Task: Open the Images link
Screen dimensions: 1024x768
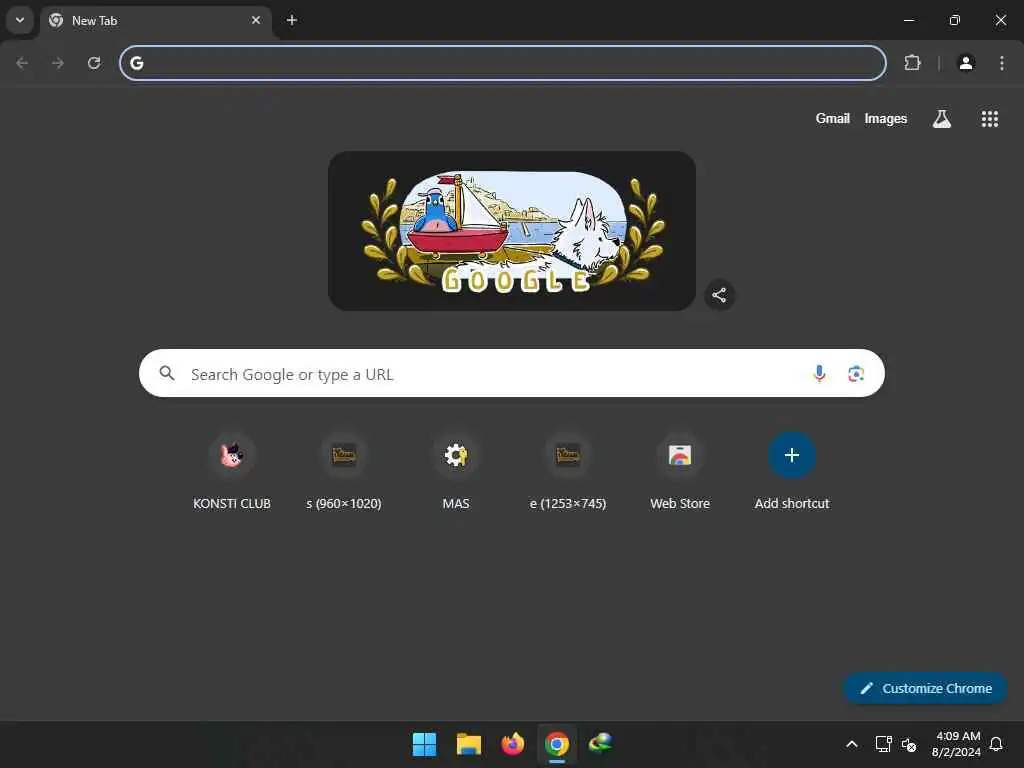Action: 886,118
